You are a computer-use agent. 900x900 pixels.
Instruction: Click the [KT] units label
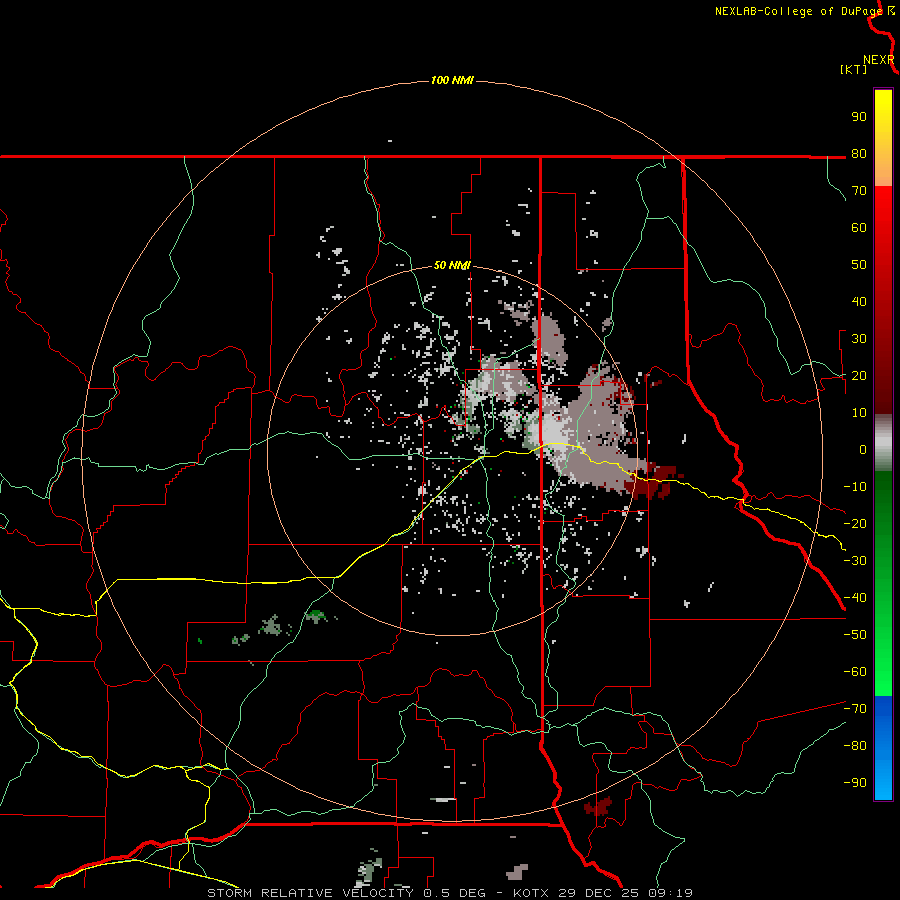[853, 69]
